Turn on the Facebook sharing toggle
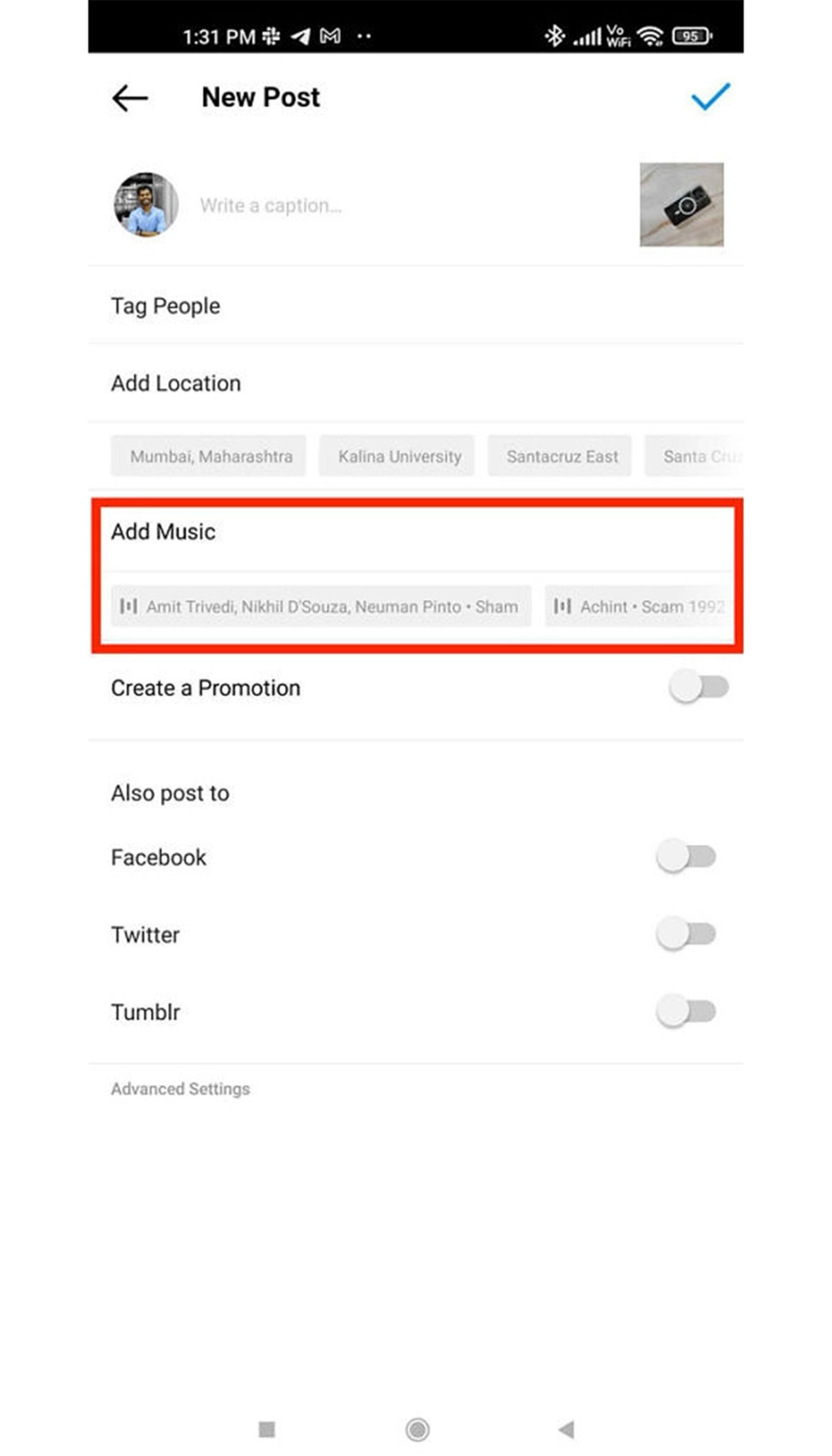The image size is (832, 1456). pos(686,857)
